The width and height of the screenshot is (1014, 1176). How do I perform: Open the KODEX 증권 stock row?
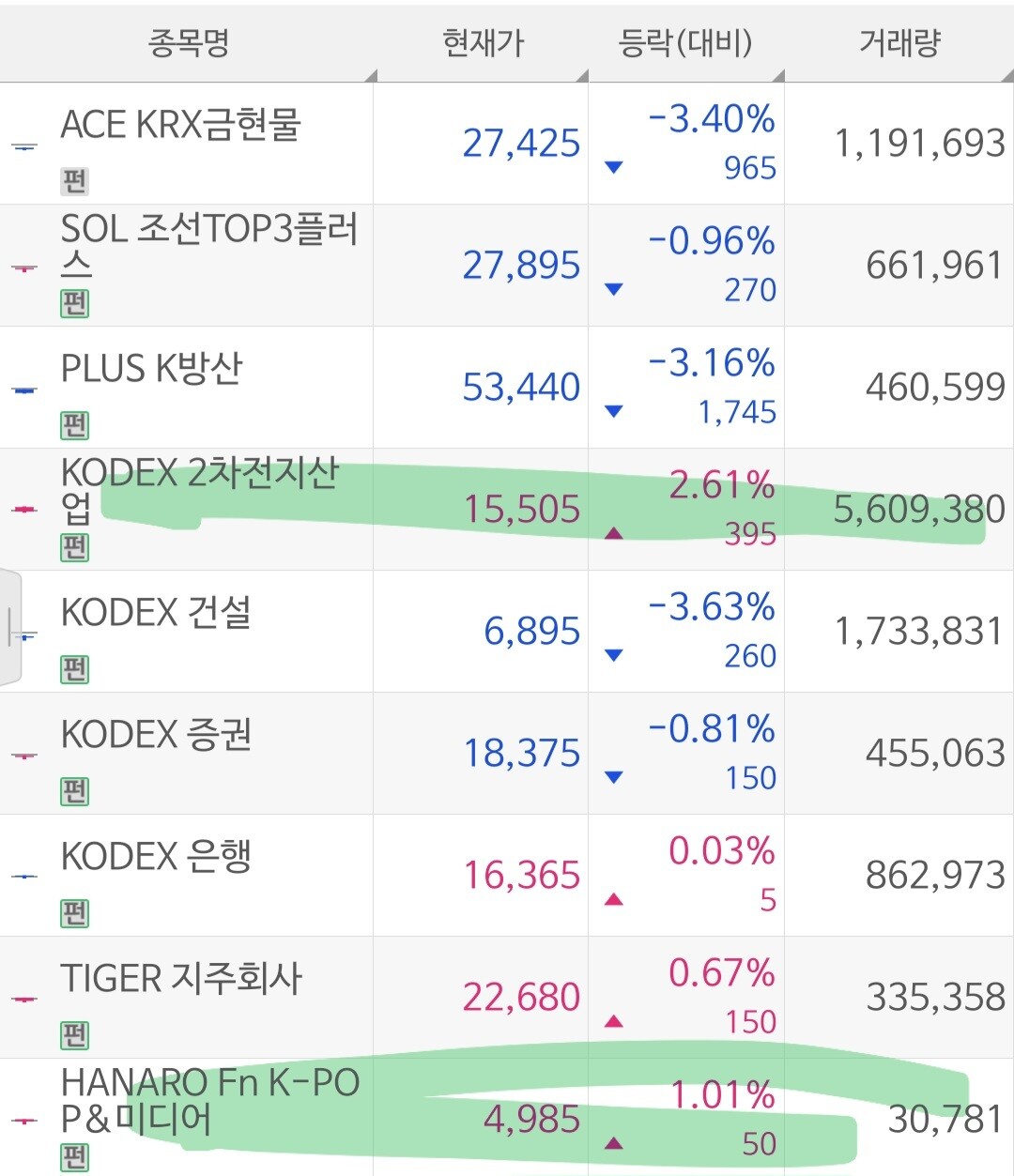[507, 754]
